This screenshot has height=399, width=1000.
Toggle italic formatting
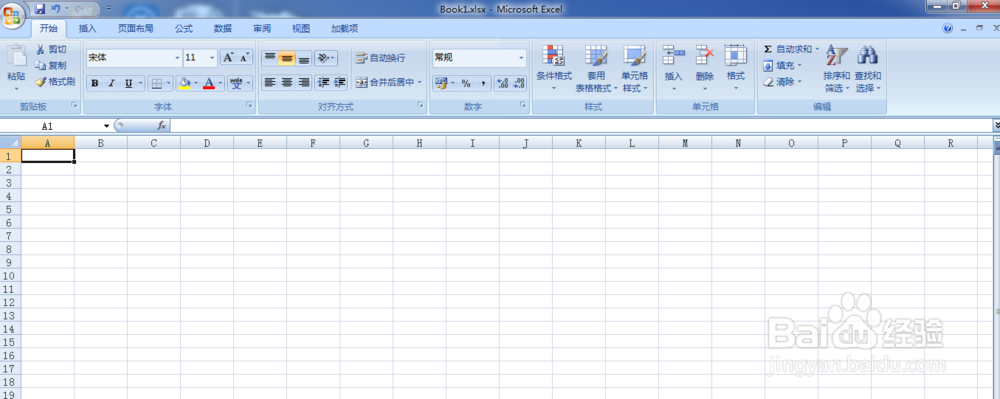tap(111, 83)
